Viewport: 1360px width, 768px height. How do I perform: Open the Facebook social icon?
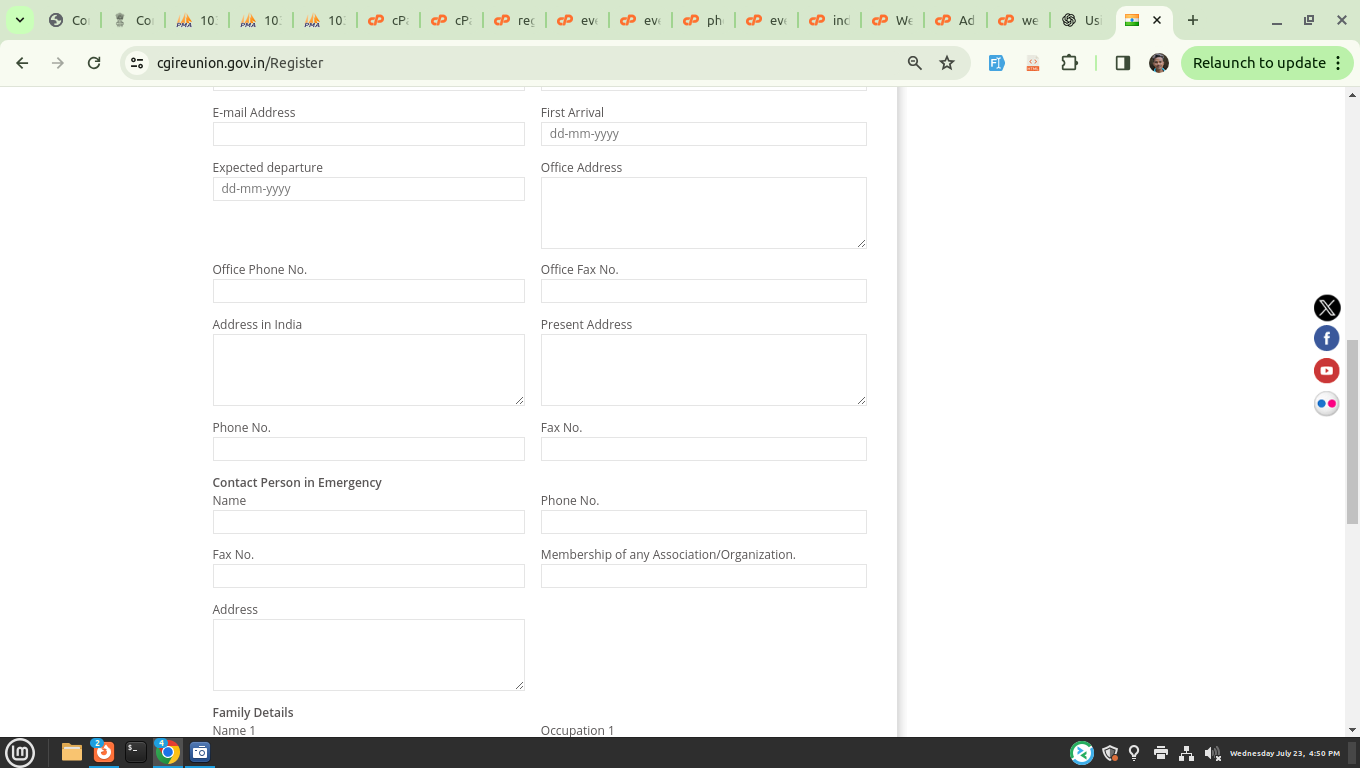[x=1326, y=339]
